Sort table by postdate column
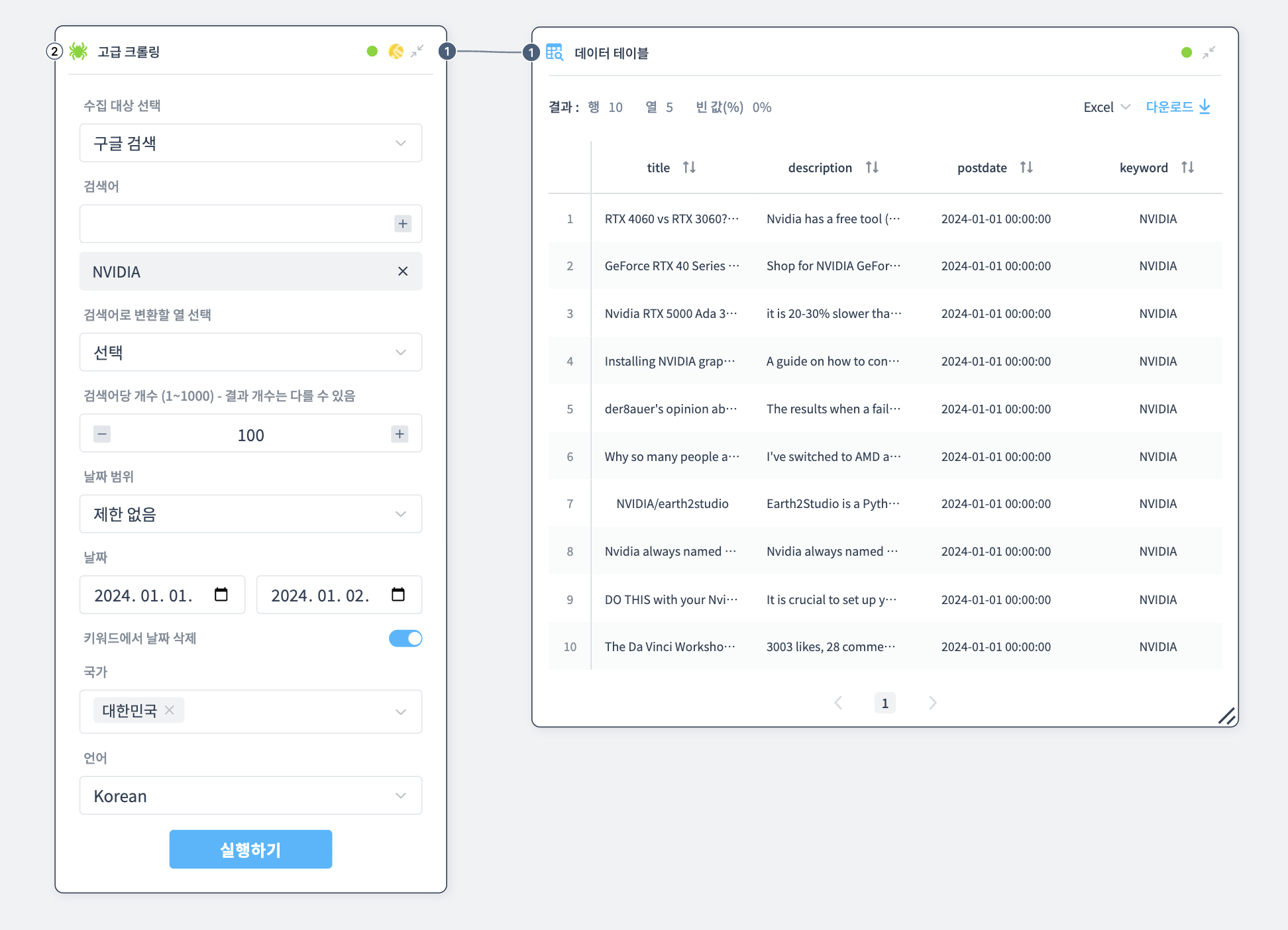This screenshot has width=1288, height=930. 1026,168
